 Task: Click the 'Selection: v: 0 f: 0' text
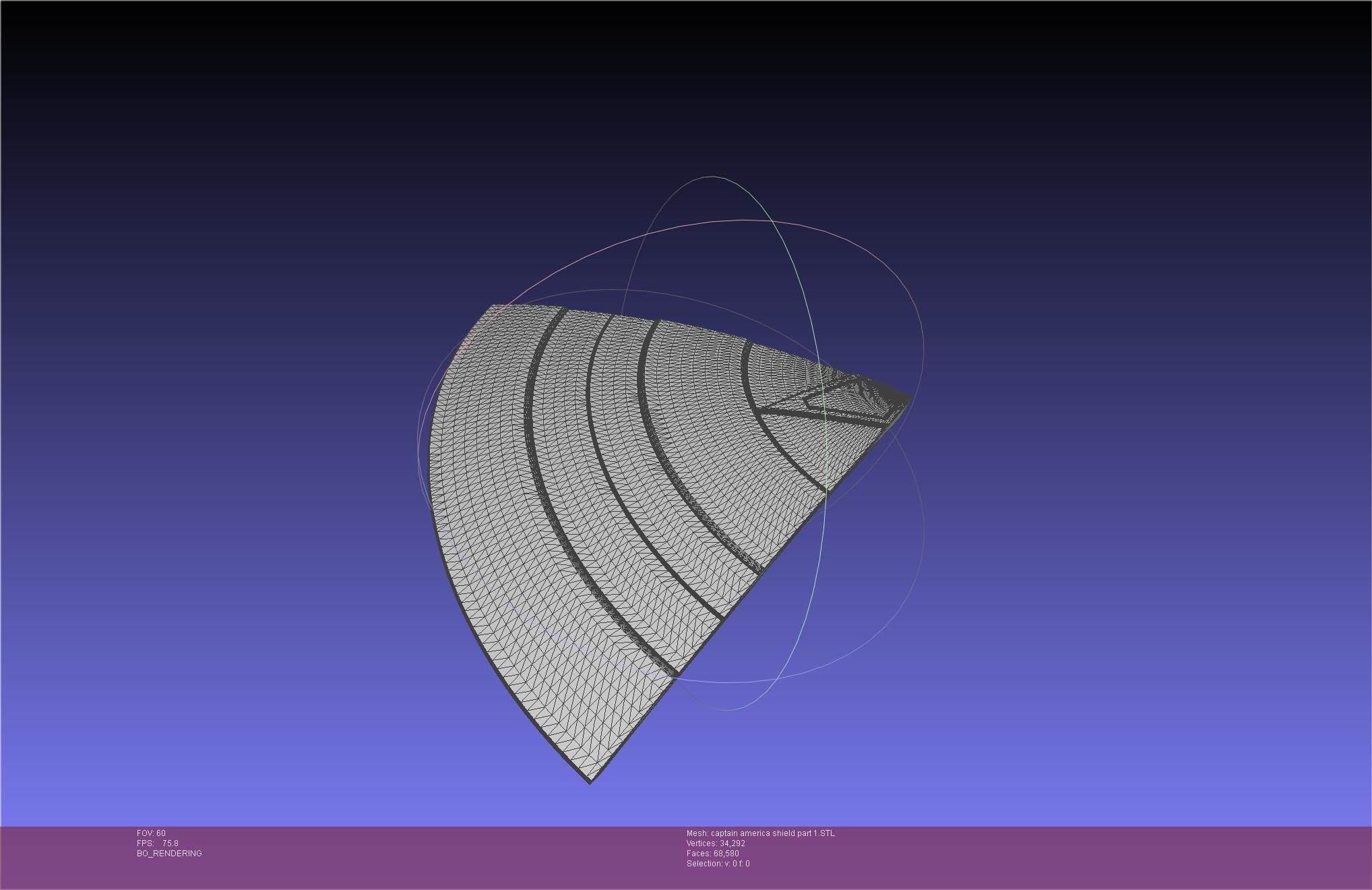tap(718, 864)
